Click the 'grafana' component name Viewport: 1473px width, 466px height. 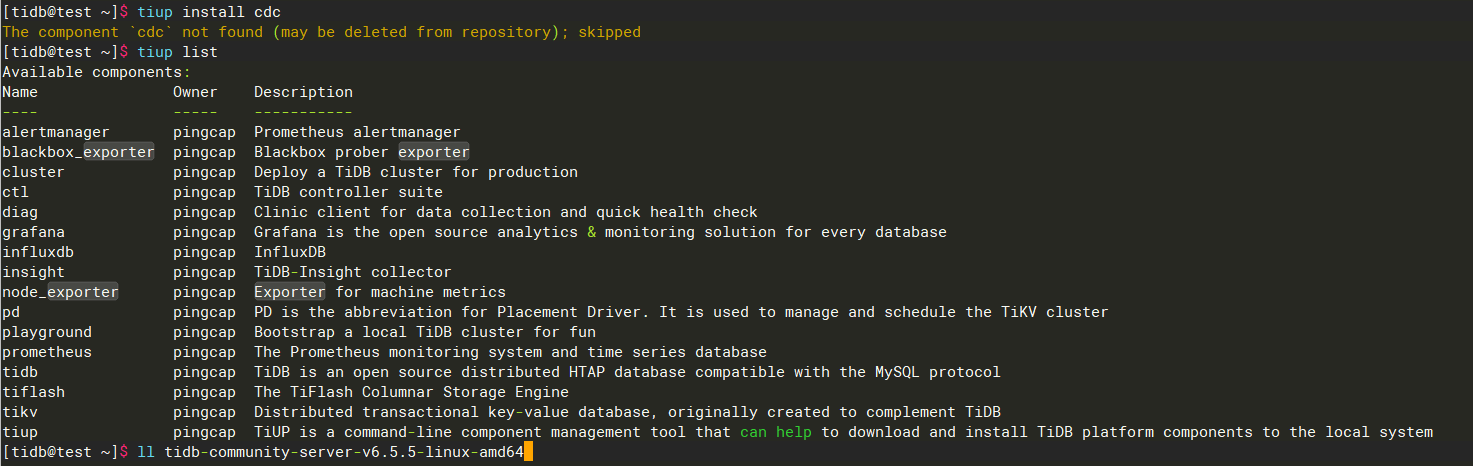click(x=33, y=232)
